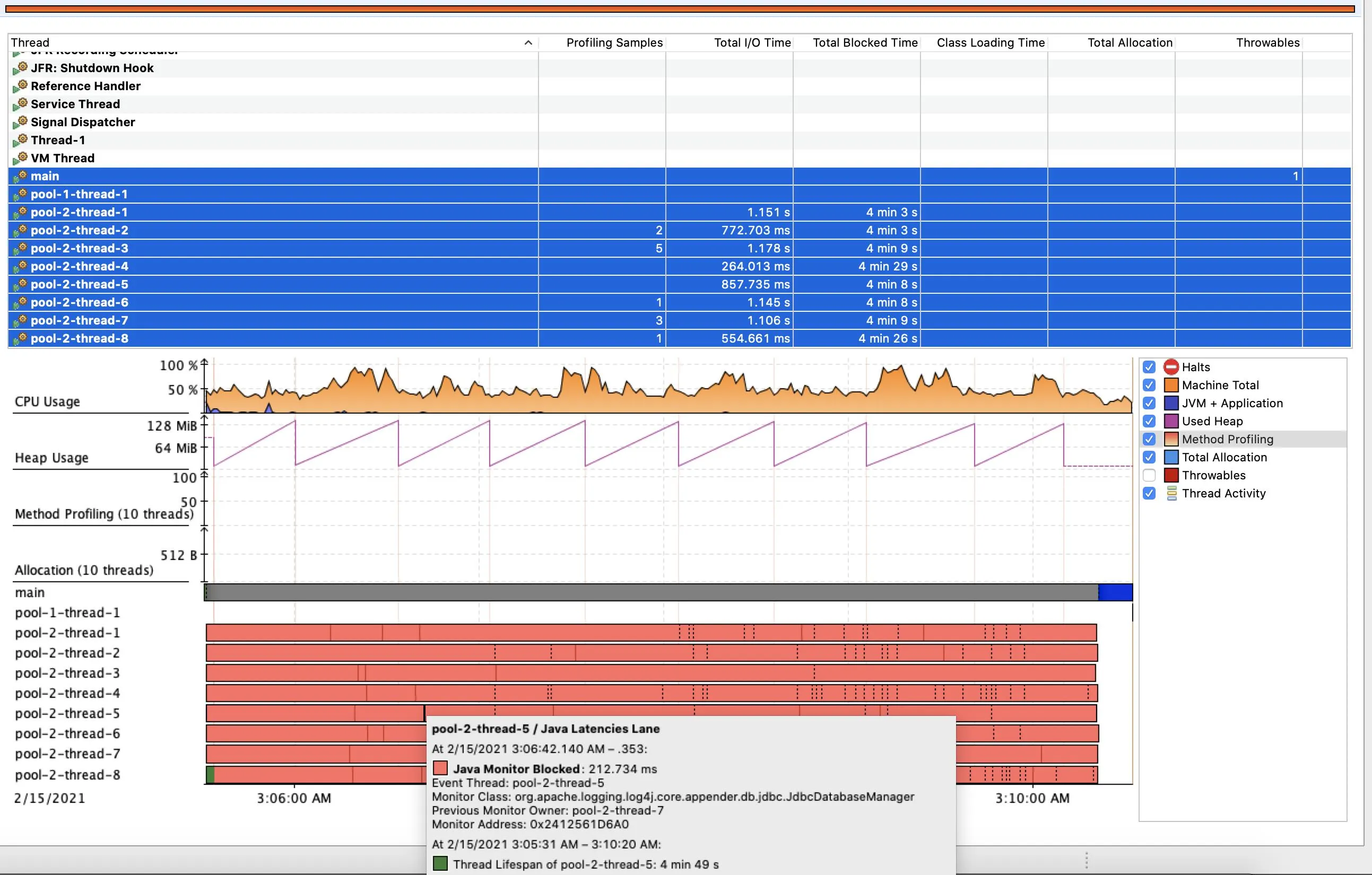
Task: Uncheck the Machine Total checkbox
Action: 1149,385
